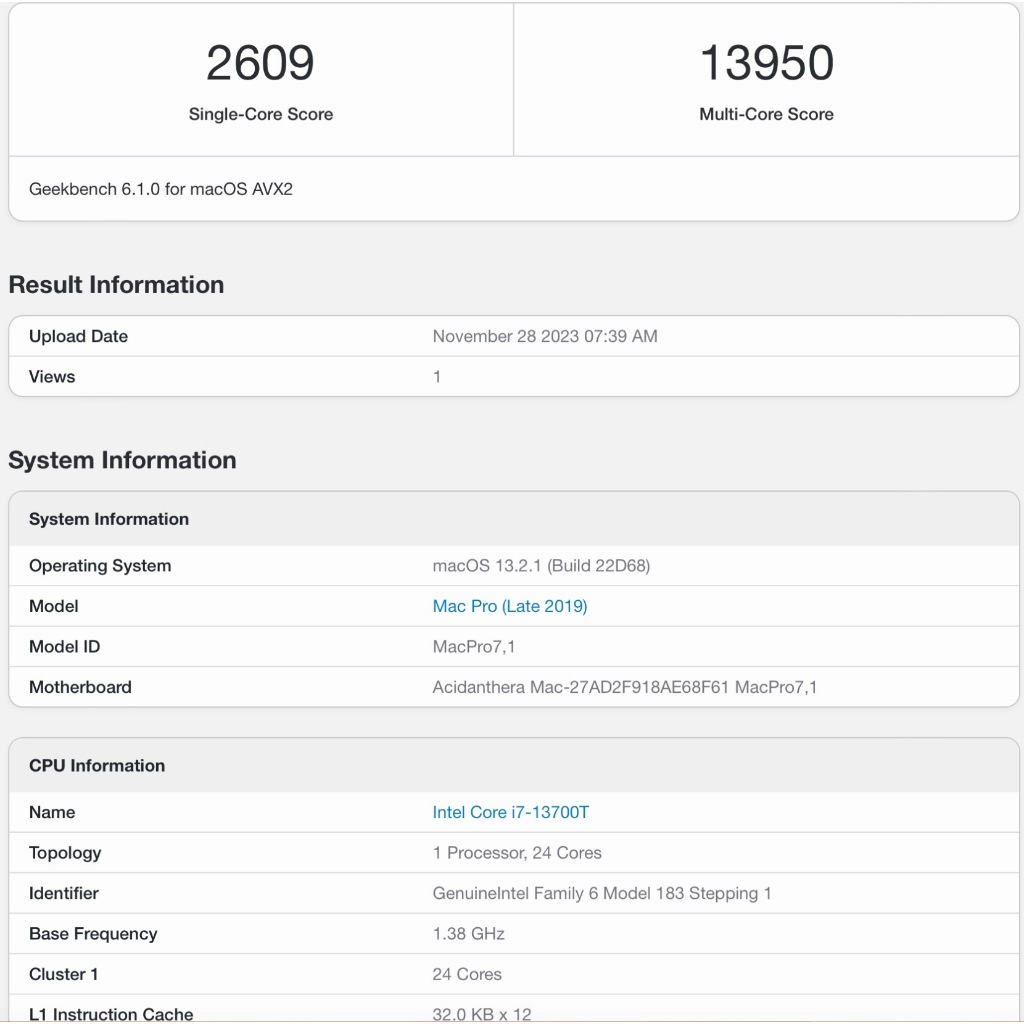
Task: Click the Acidanthera motherboard value text
Action: click(624, 687)
